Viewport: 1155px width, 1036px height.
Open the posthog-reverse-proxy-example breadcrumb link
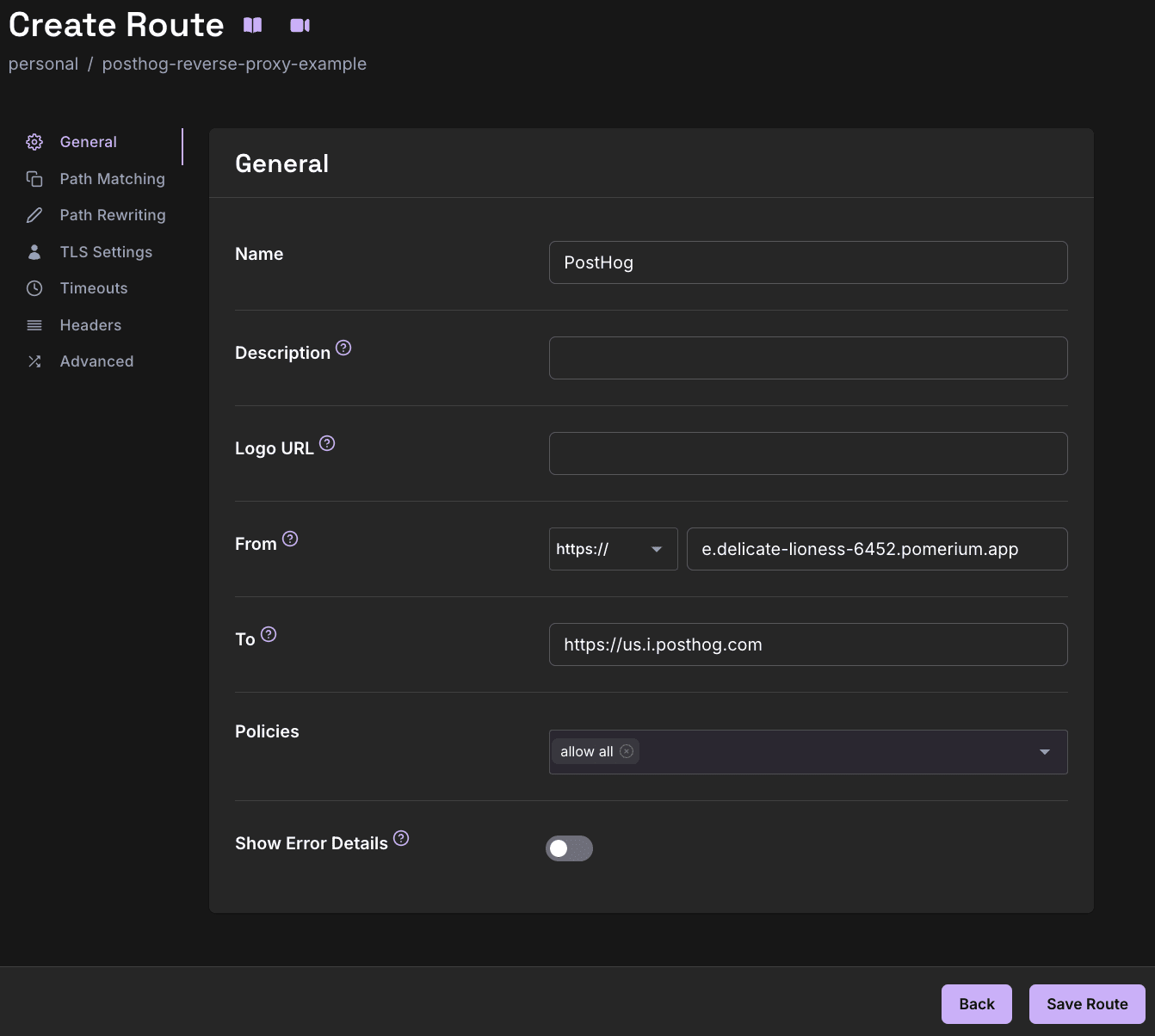click(x=234, y=64)
